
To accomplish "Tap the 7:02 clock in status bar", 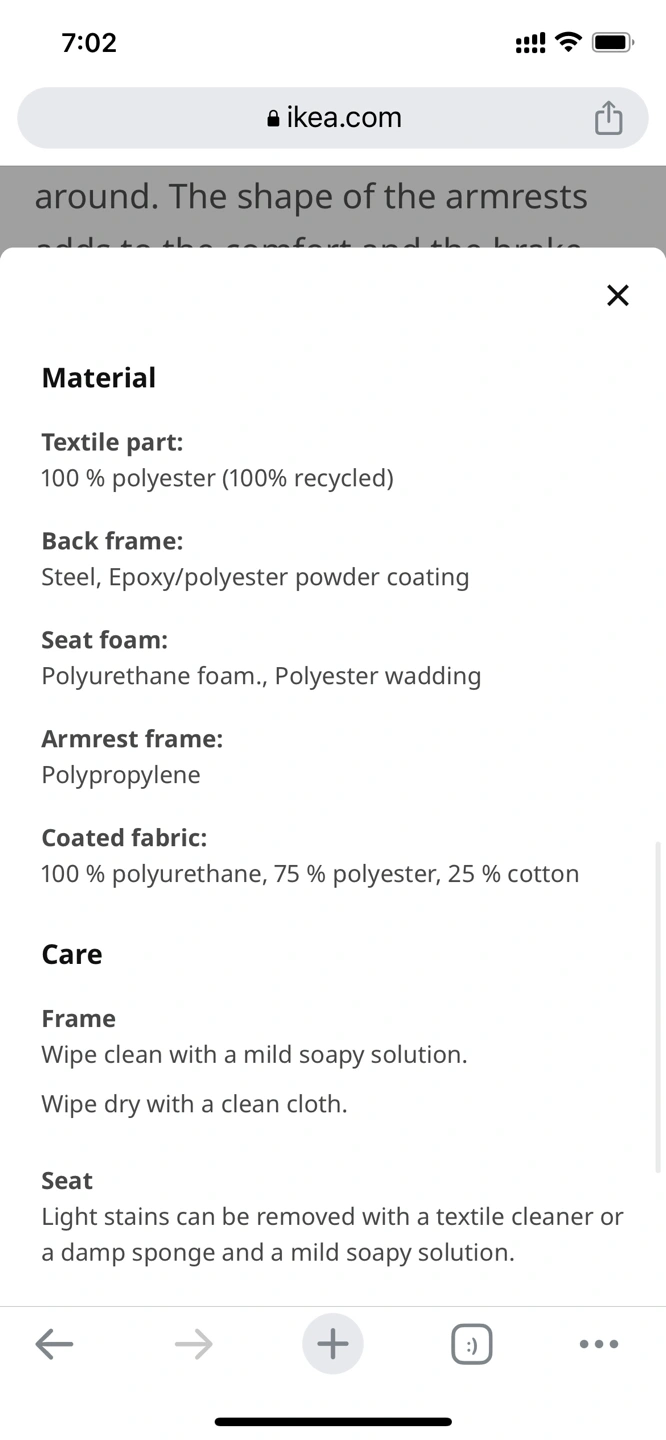I will tap(89, 42).
